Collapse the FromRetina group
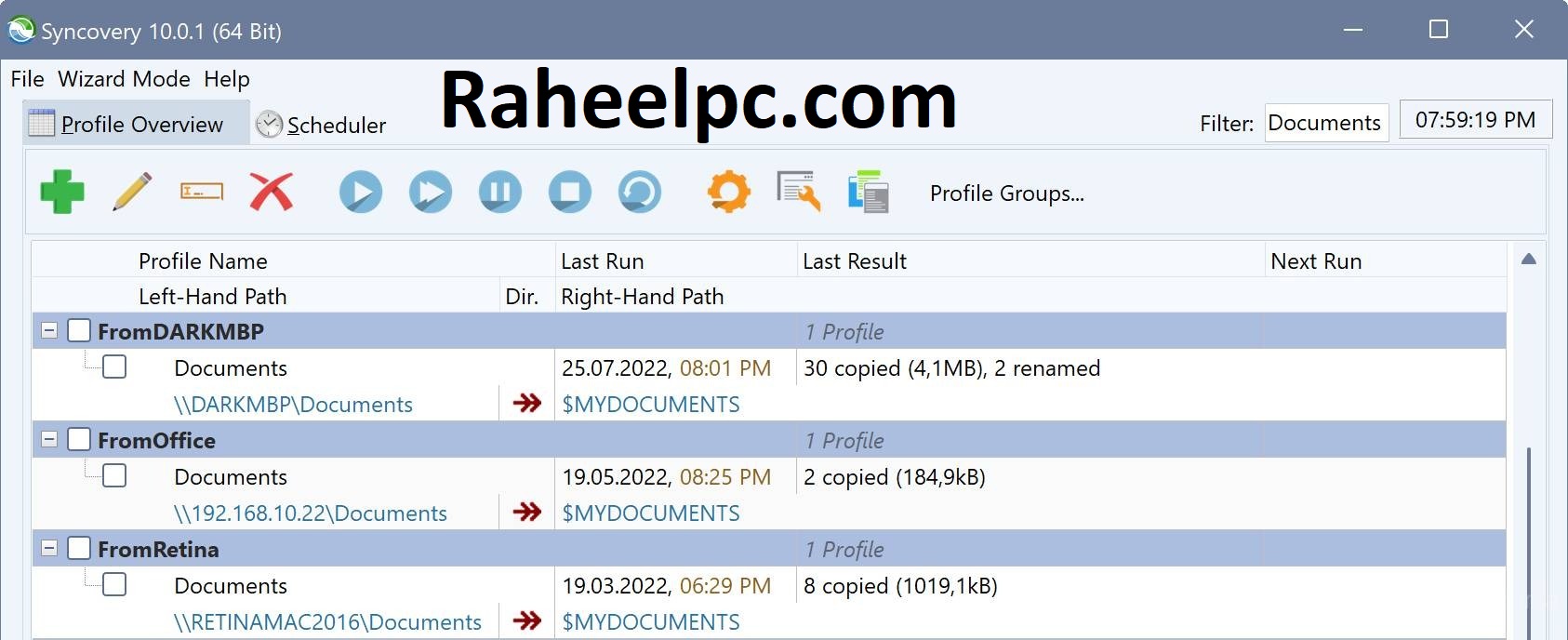Image resolution: width=1568 pixels, height=640 pixels. click(50, 549)
